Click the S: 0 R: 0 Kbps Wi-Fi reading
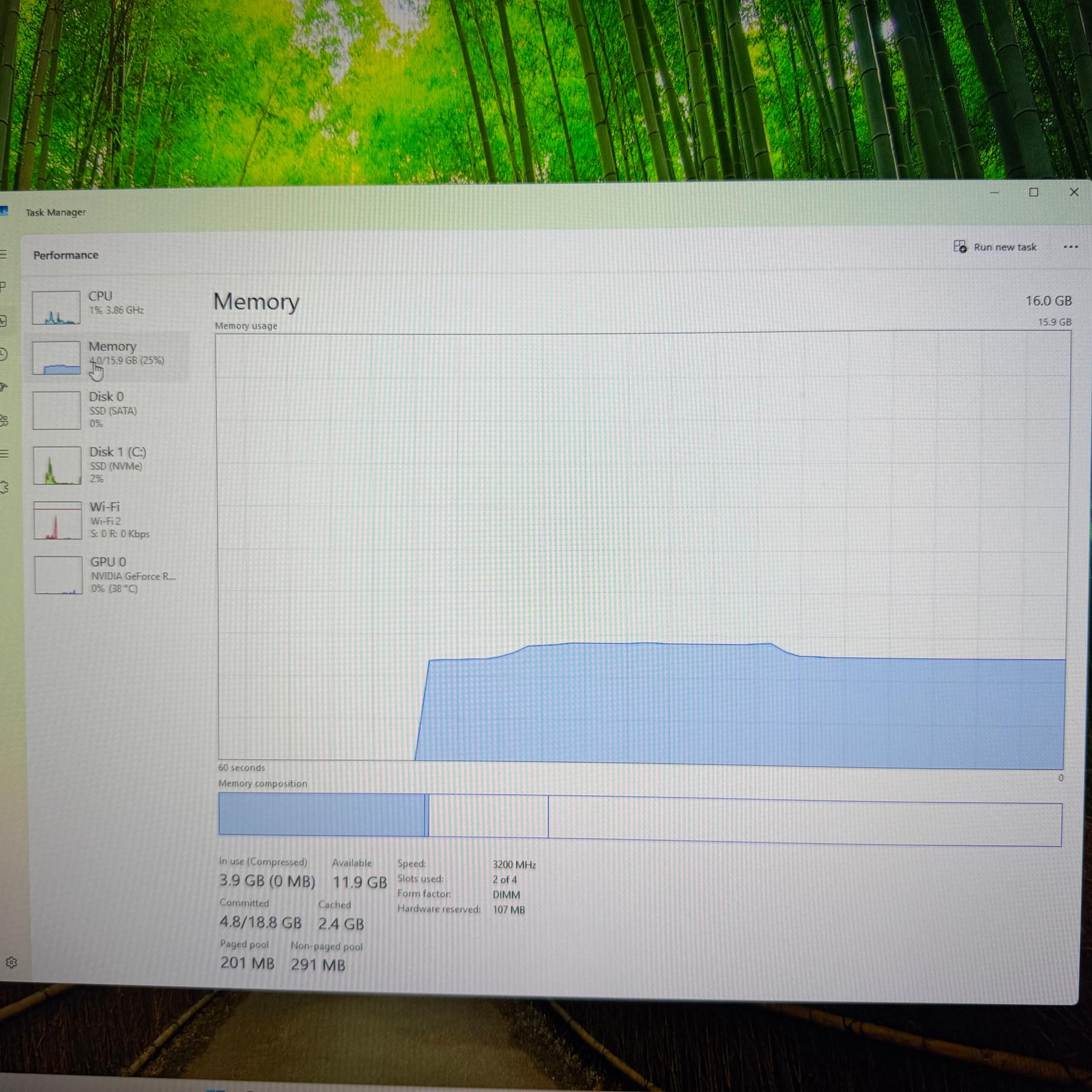This screenshot has height=1092, width=1092. point(120,534)
